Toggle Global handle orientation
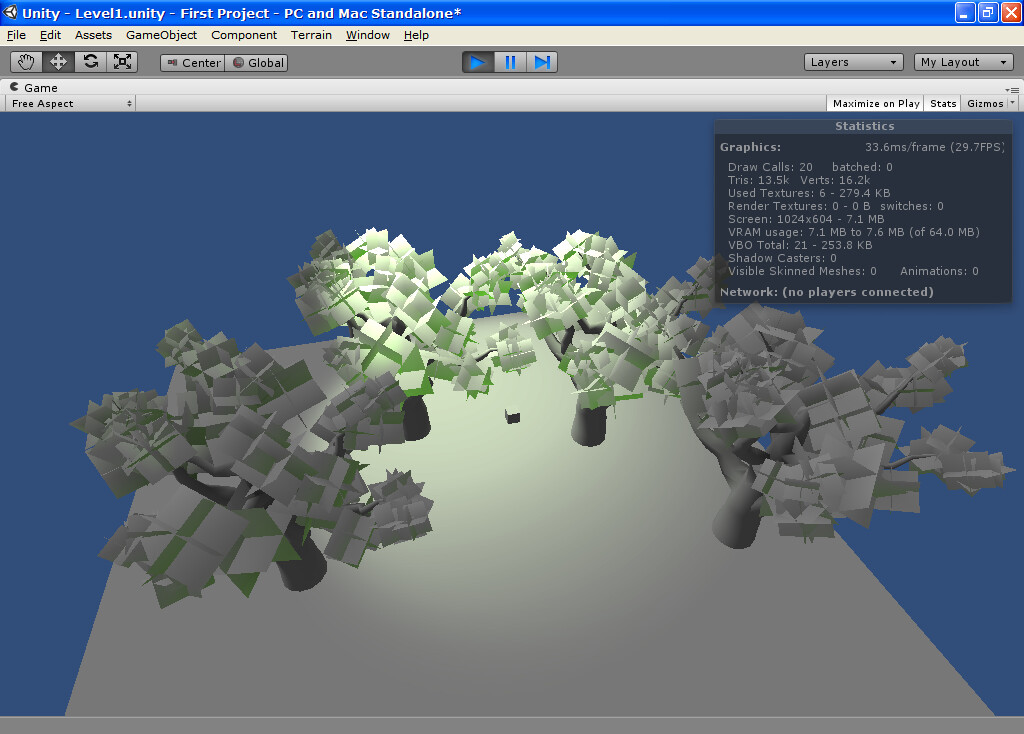The image size is (1024, 734). tap(256, 61)
